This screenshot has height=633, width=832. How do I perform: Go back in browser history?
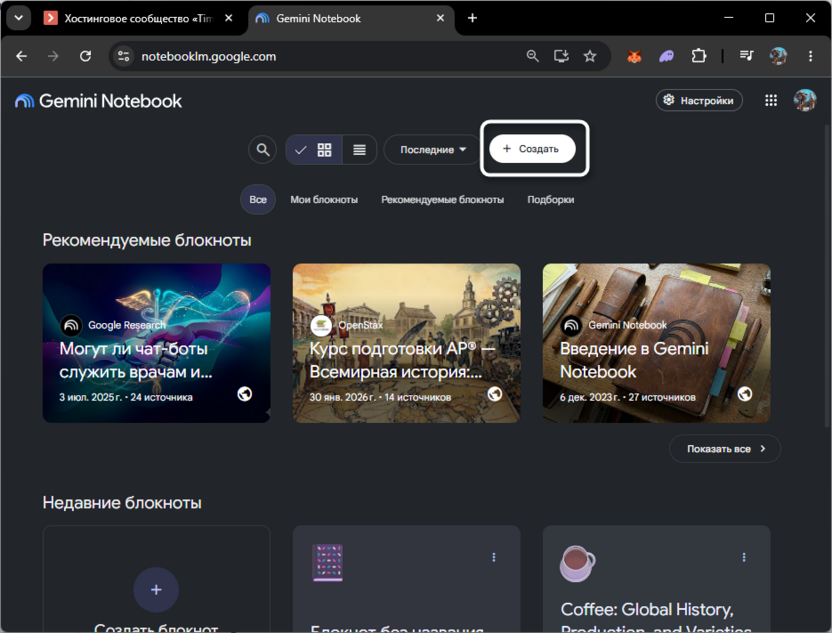coord(21,56)
